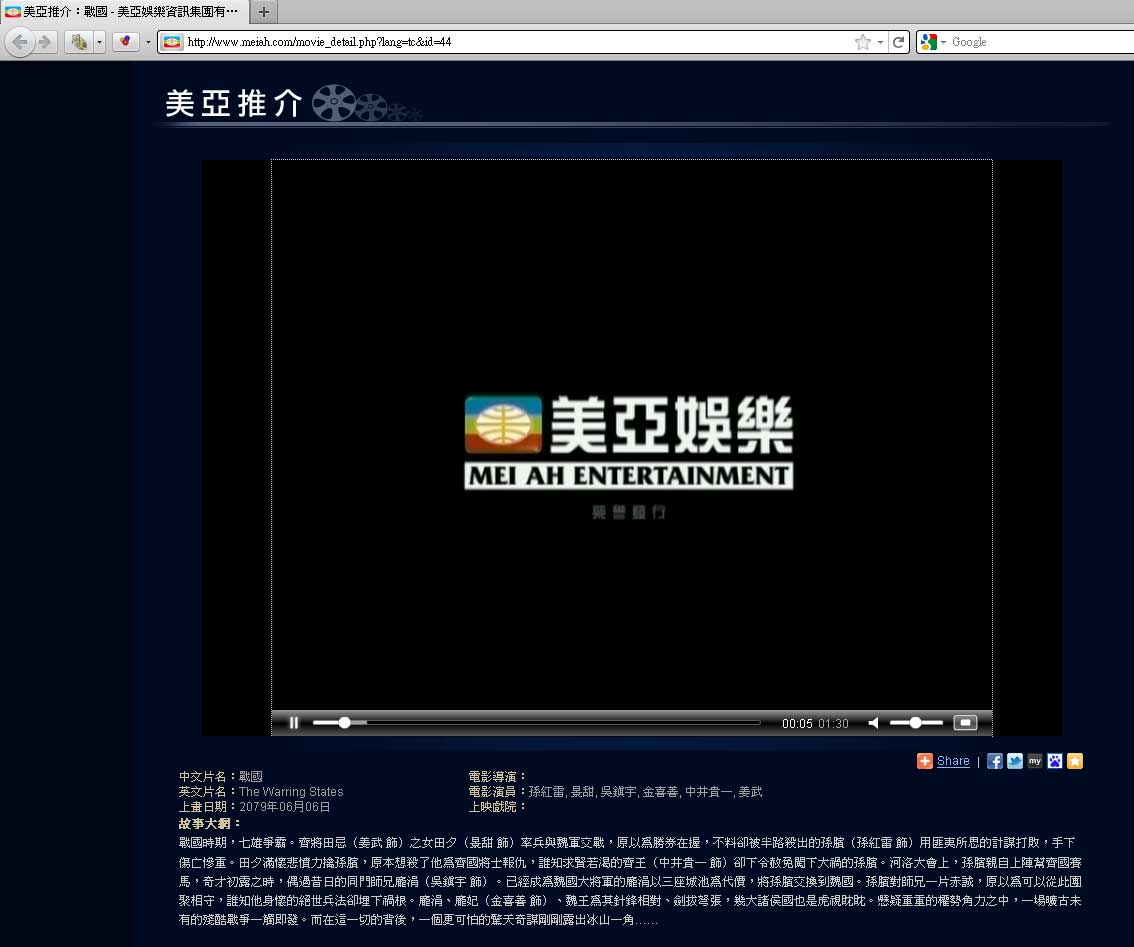
Task: Reload the page with the refresh button
Action: point(899,42)
